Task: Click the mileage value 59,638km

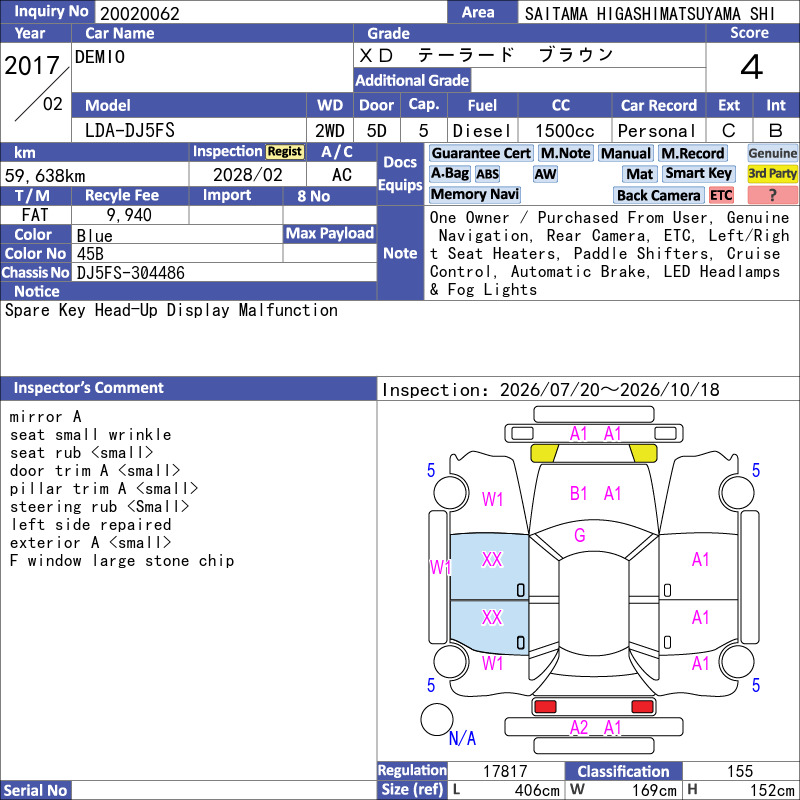Action: point(45,176)
